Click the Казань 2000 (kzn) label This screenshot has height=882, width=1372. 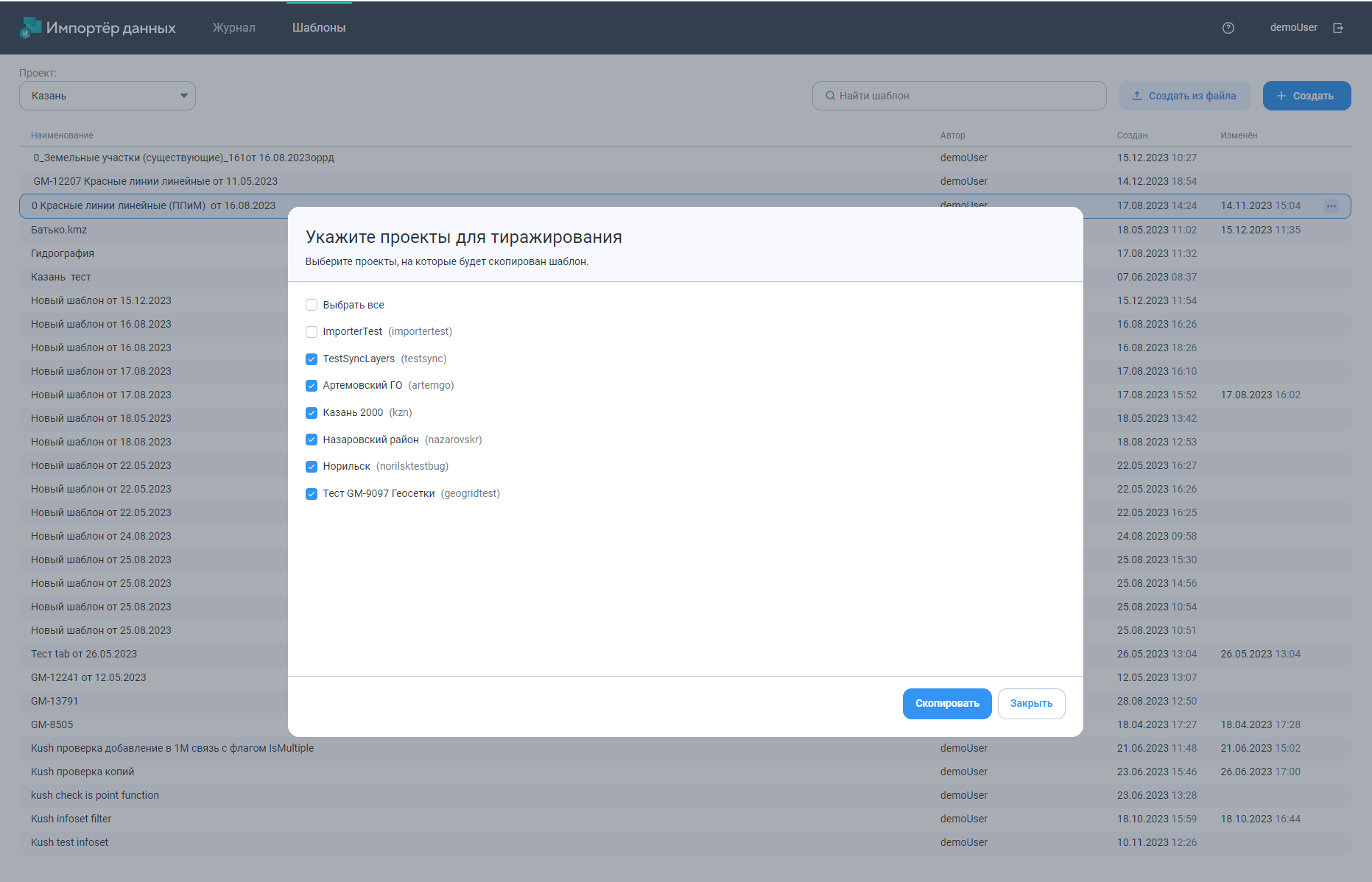367,413
